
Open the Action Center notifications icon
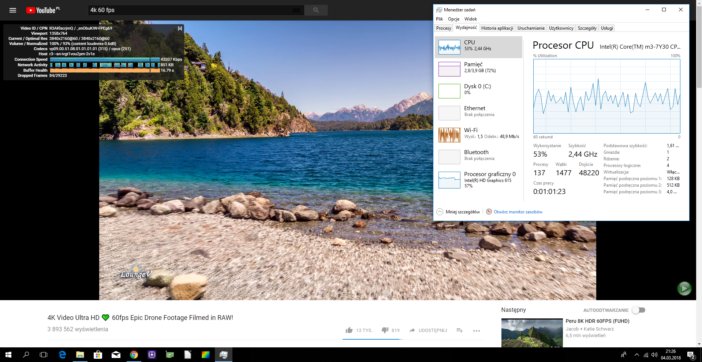point(692,355)
